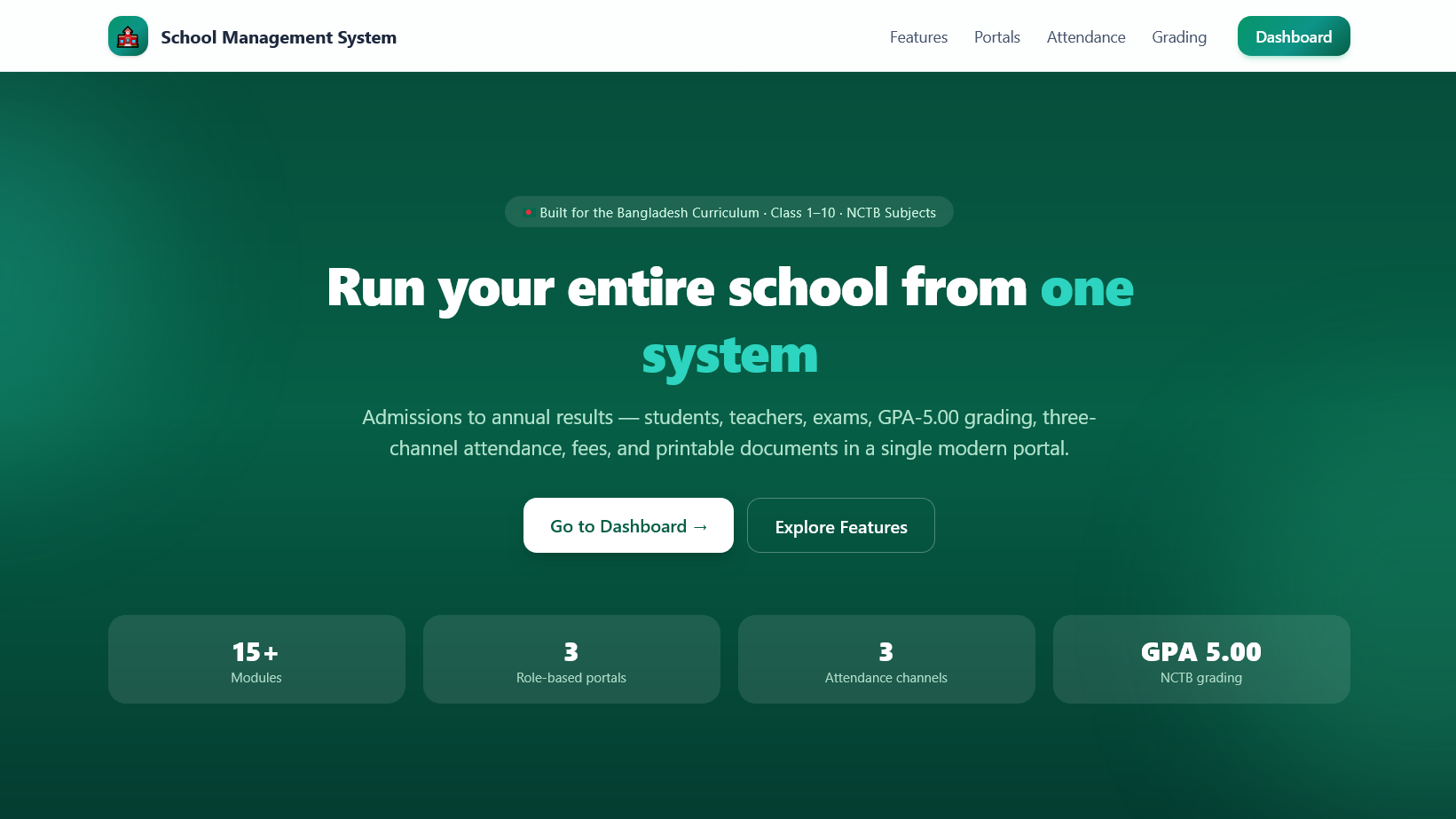The image size is (1456, 819).
Task: Click the red dot in the curriculum badge
Action: pyautogui.click(x=528, y=212)
